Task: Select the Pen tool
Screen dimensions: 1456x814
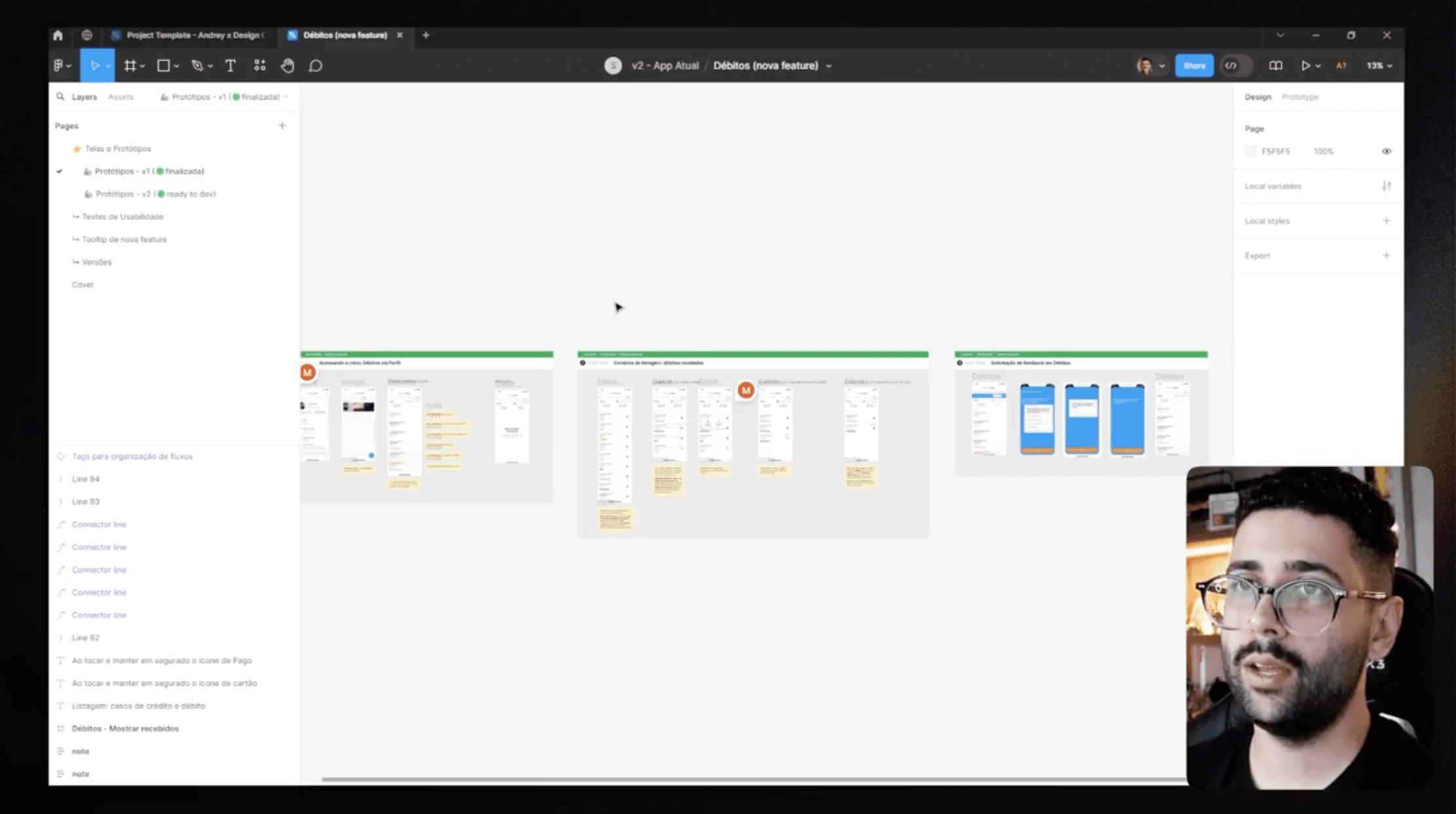Action: (197, 65)
